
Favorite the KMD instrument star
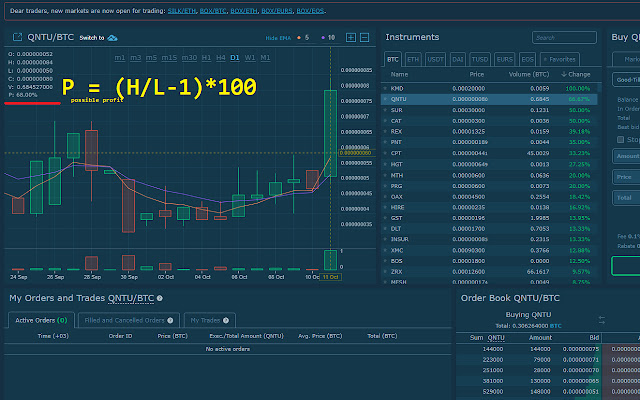pos(385,88)
